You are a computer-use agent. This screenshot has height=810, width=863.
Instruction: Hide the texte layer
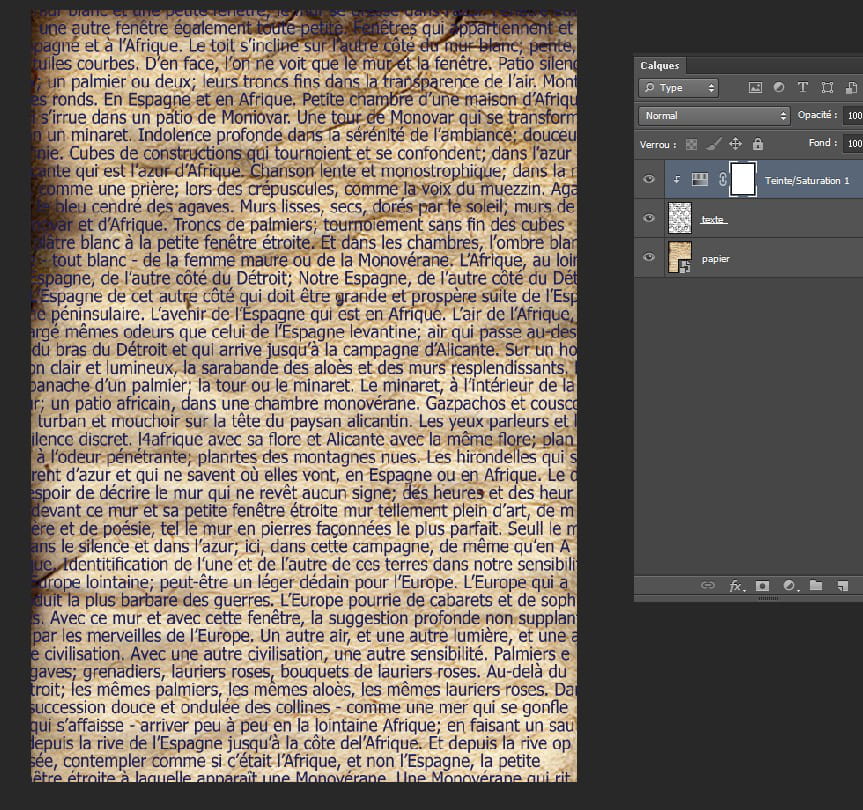649,218
